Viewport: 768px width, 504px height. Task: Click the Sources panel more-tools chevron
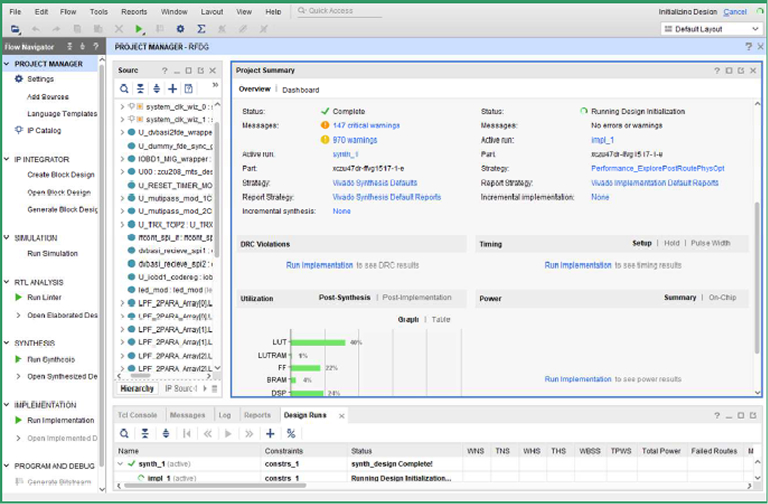click(215, 85)
